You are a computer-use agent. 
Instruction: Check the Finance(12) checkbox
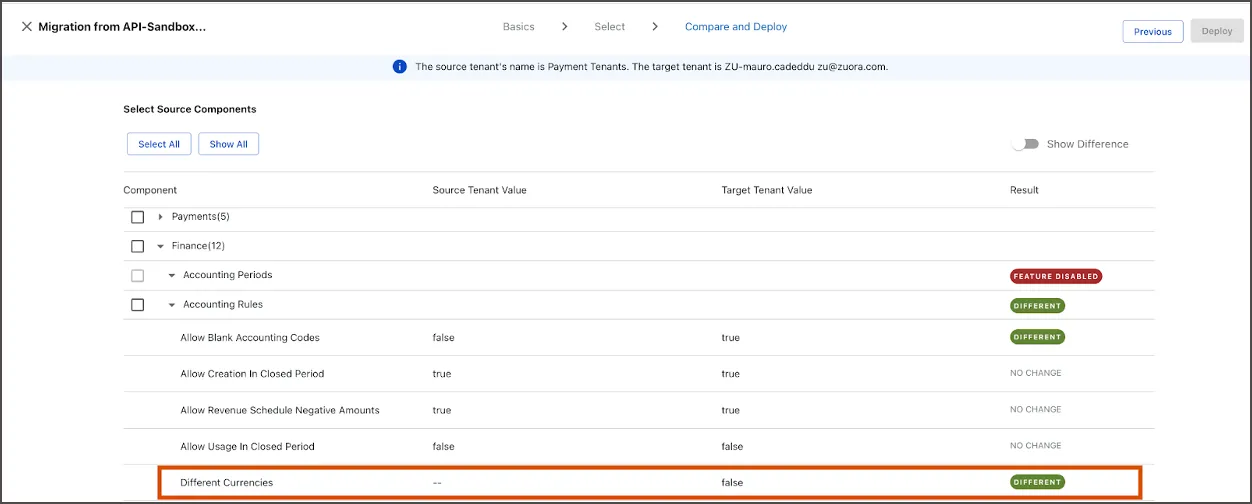click(x=138, y=246)
